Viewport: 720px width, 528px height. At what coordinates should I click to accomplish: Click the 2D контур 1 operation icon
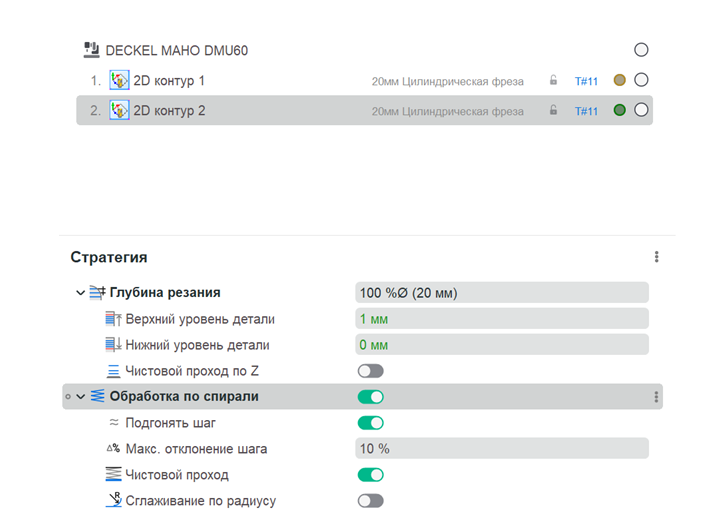coord(119,80)
